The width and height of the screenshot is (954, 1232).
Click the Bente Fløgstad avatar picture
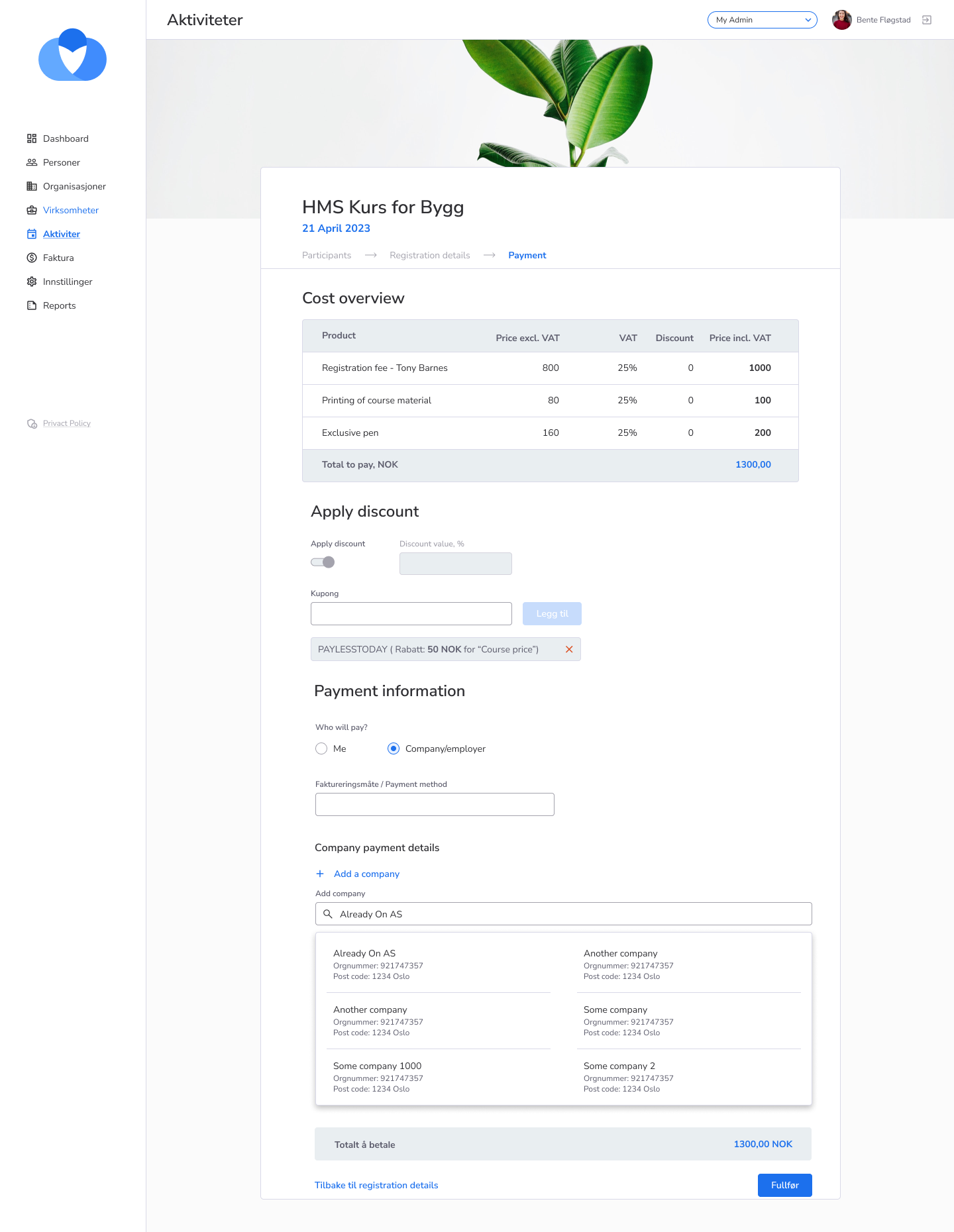842,20
